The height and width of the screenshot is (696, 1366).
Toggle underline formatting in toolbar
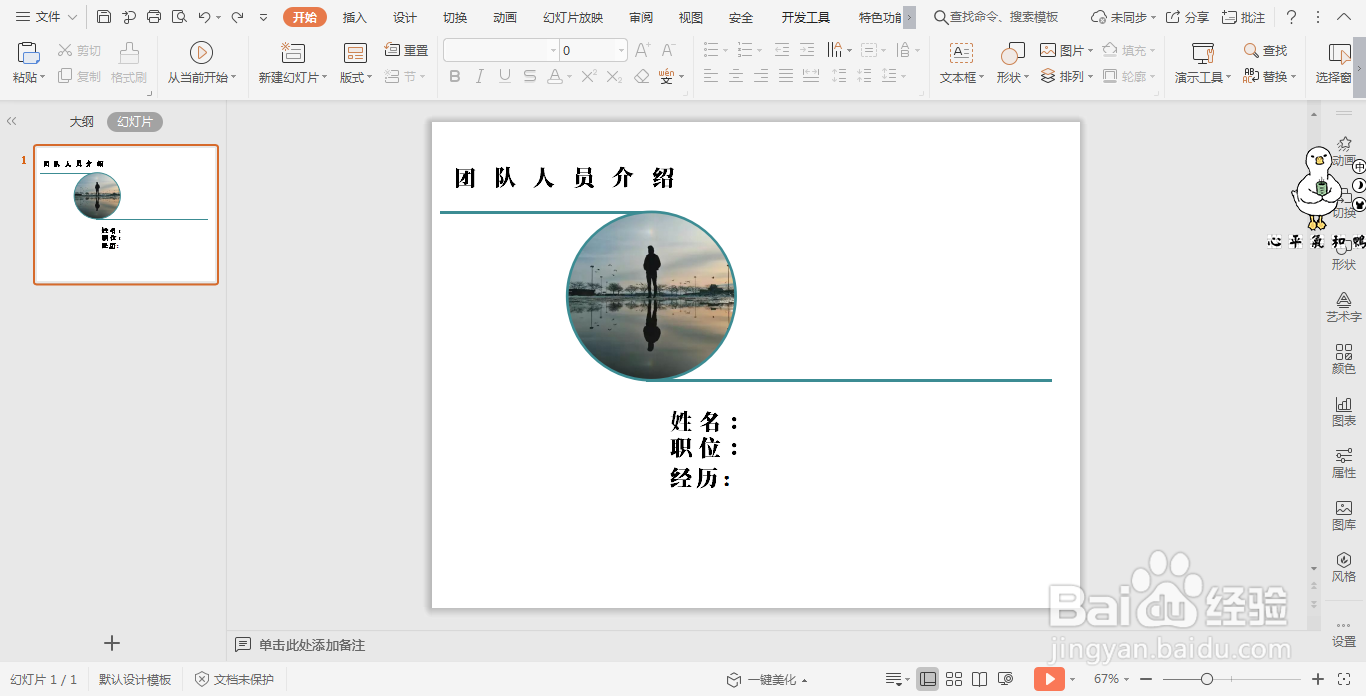click(x=503, y=77)
